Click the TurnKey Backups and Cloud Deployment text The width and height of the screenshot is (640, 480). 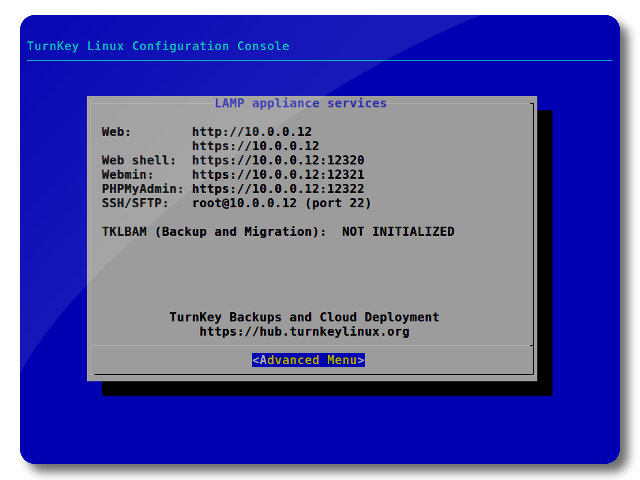point(304,317)
